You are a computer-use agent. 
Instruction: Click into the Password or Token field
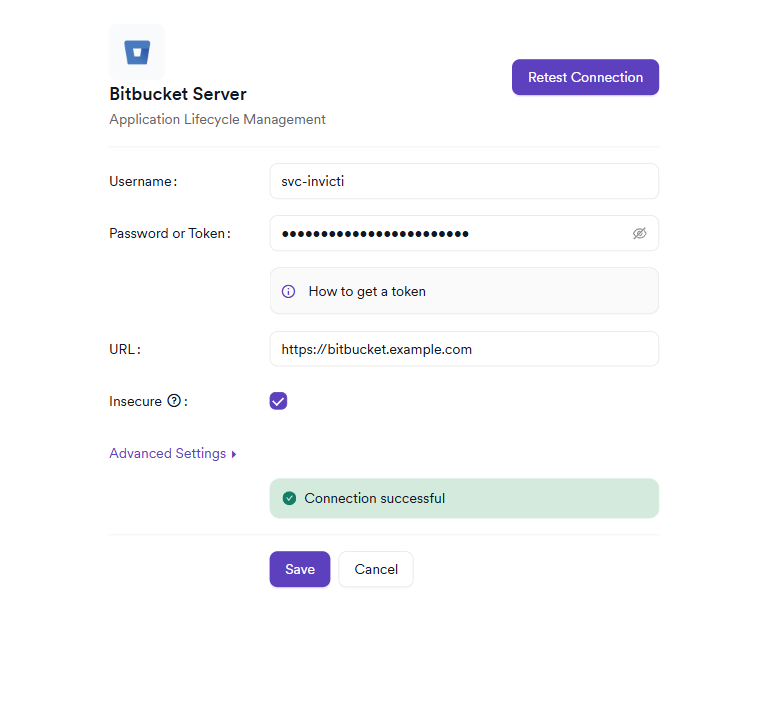450,233
